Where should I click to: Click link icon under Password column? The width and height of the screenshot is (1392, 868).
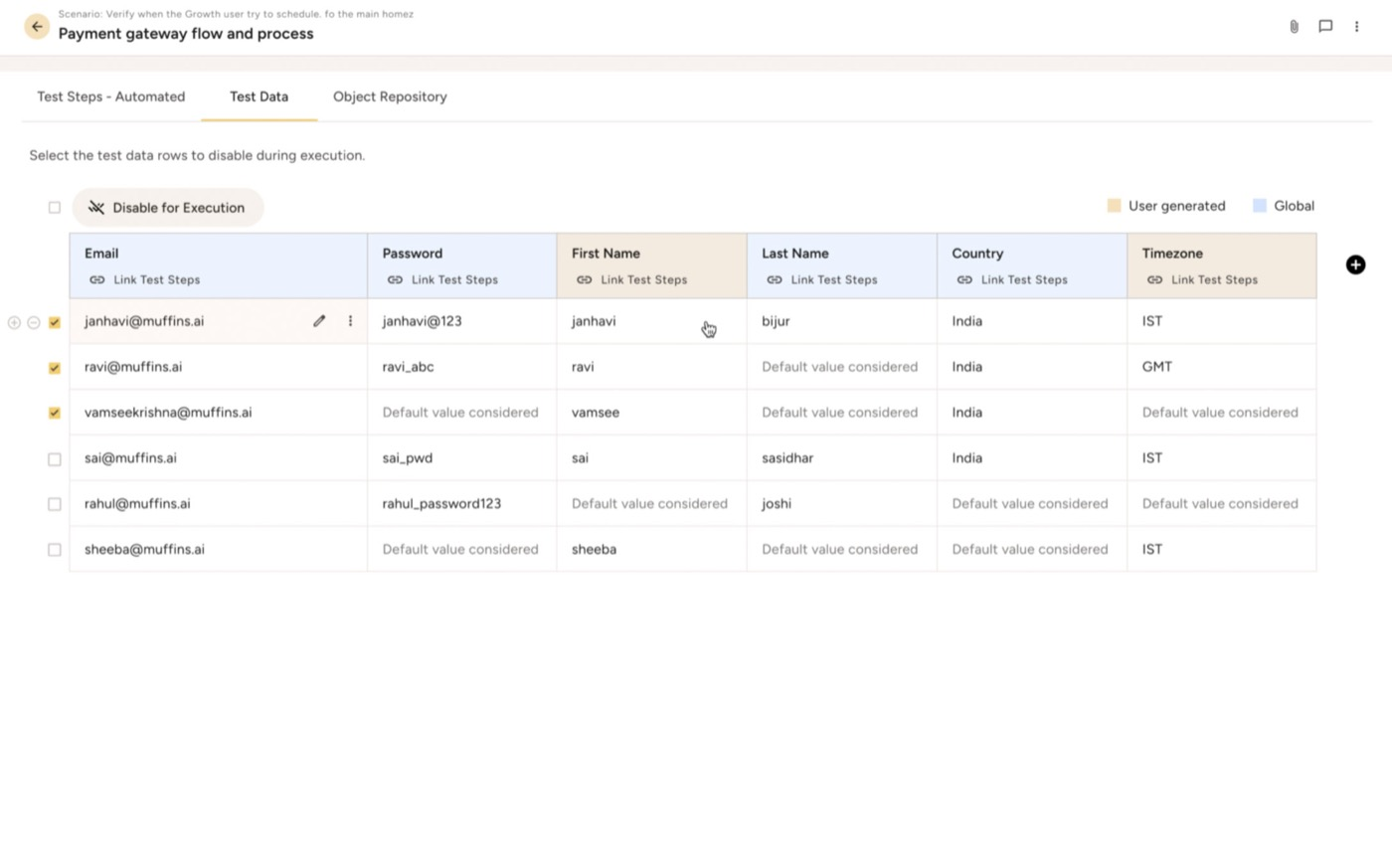pos(395,280)
